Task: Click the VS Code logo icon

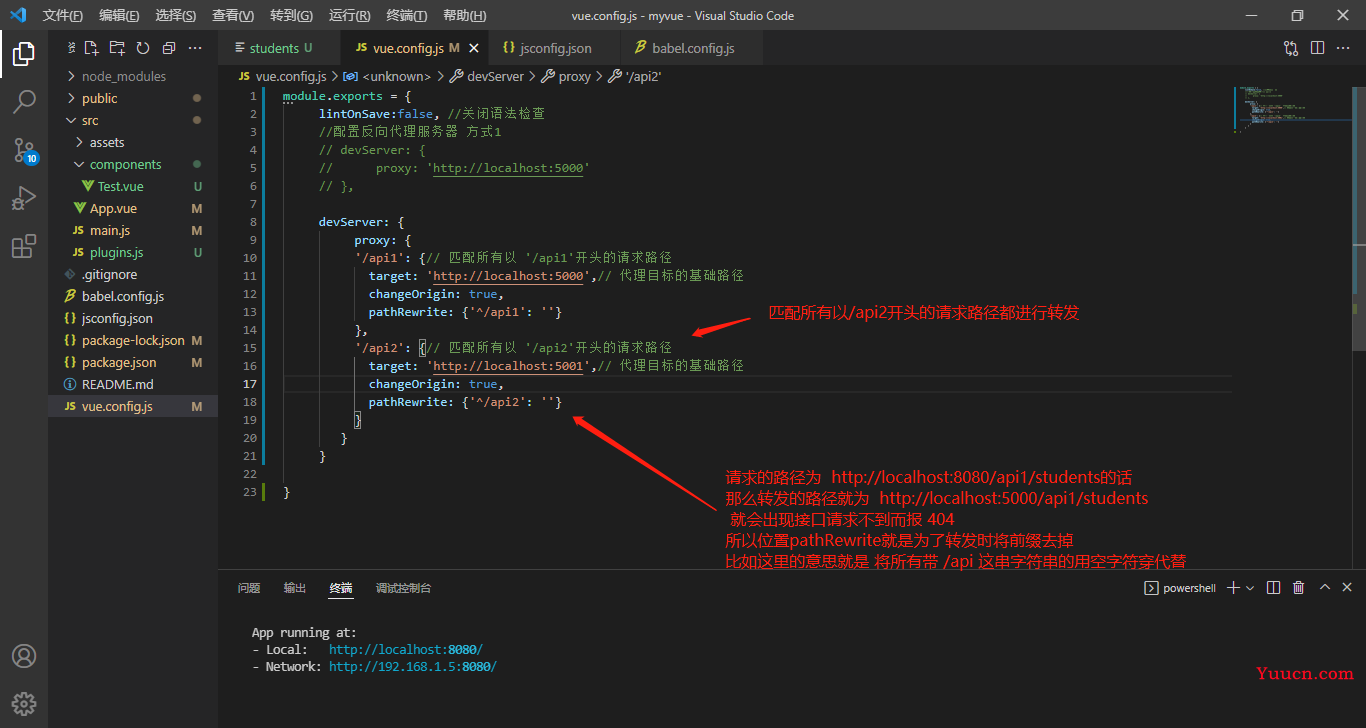Action: point(17,15)
